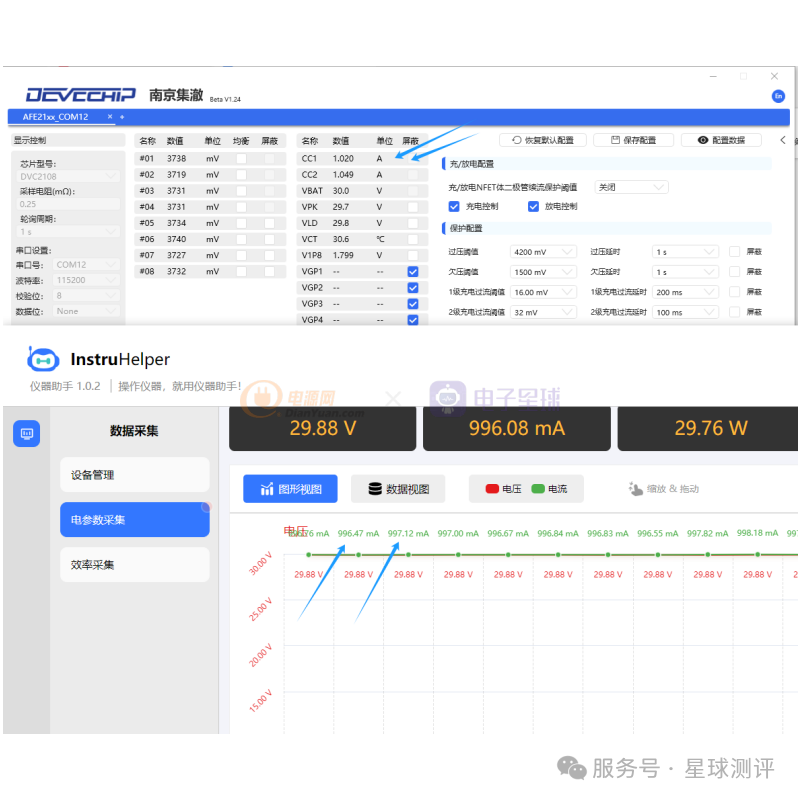The image size is (800, 800).
Task: Close the AFE21xx_COM12 tab with its x icon
Action: coord(110,117)
